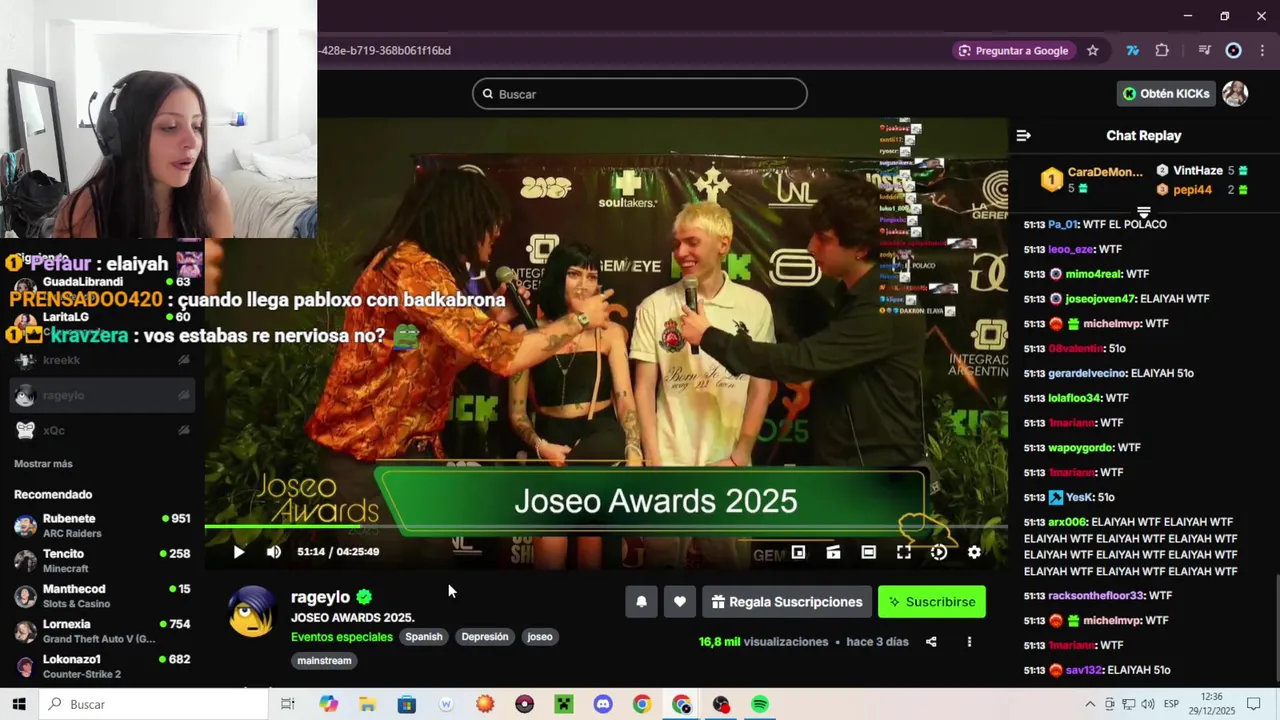Viewport: 1280px width, 720px height.
Task: Bookmark this page with the star icon
Action: tap(1093, 51)
